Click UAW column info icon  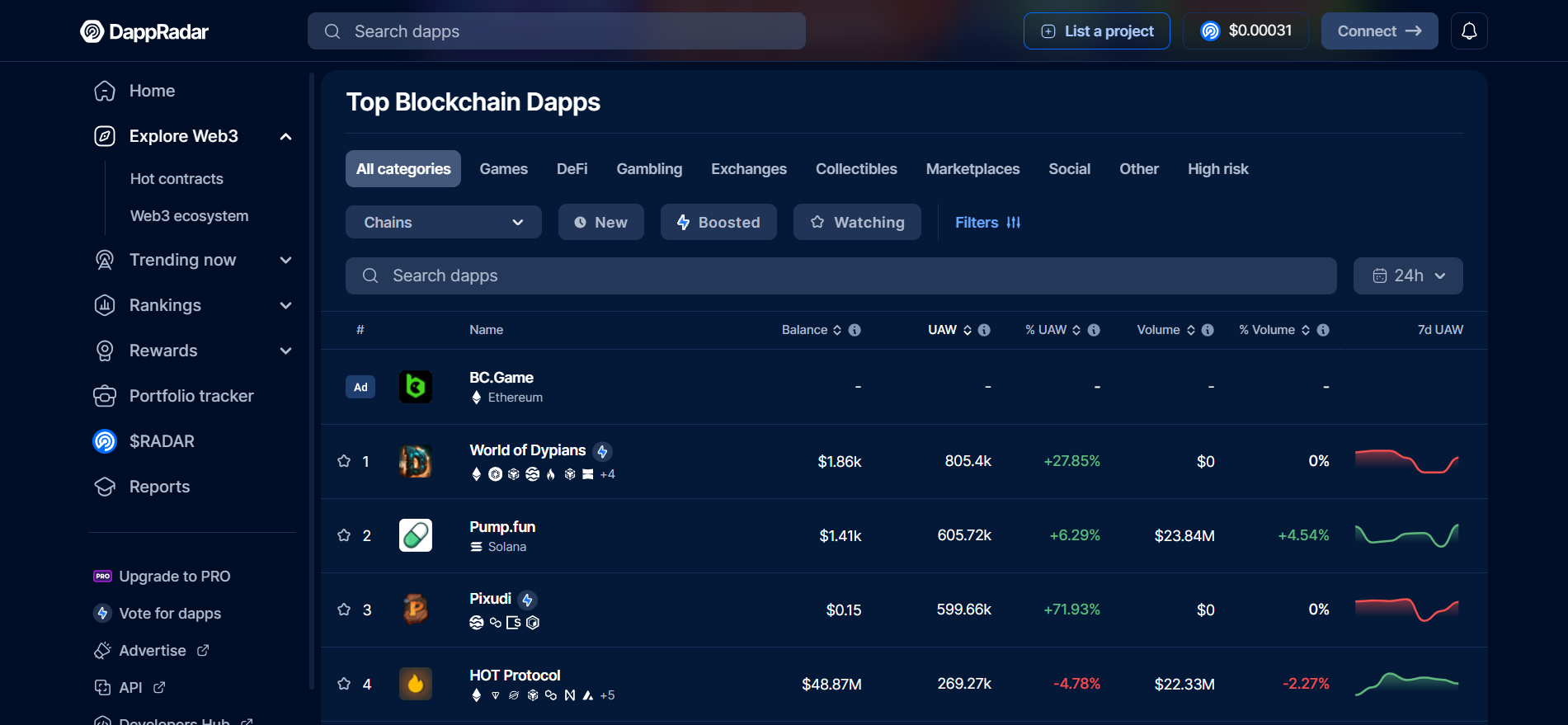click(x=984, y=330)
